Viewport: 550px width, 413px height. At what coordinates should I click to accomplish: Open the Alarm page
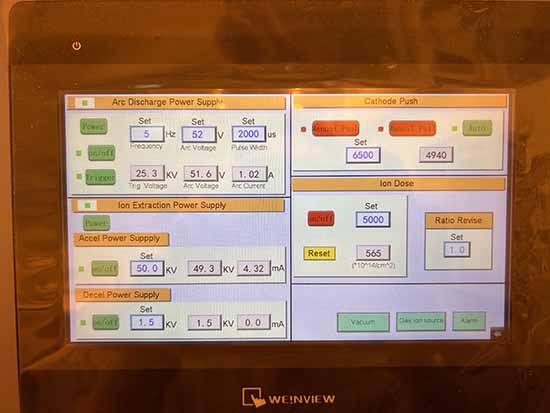[469, 321]
